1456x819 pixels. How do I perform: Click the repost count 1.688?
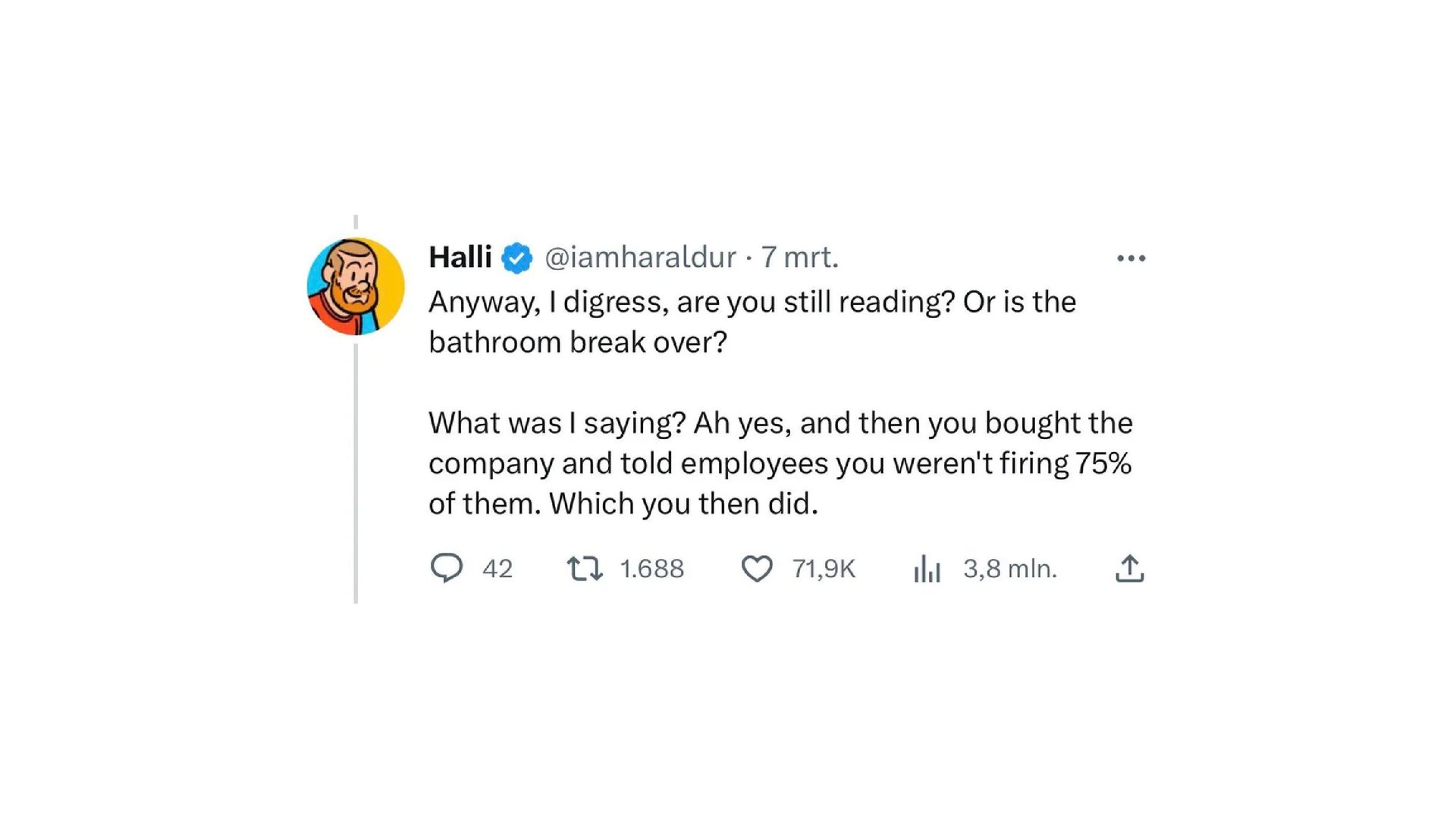click(651, 569)
